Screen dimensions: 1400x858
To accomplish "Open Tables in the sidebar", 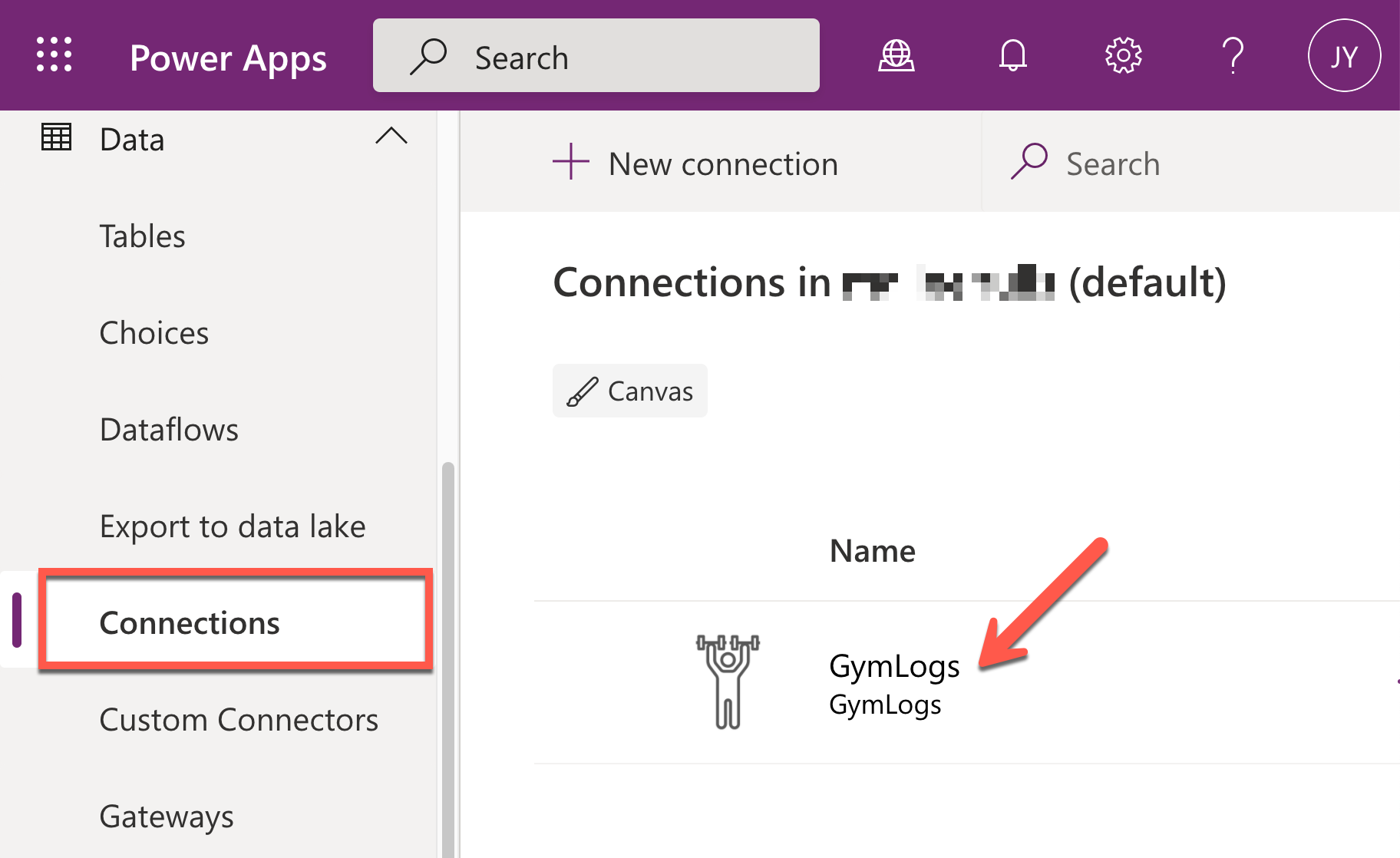I will pyautogui.click(x=143, y=236).
